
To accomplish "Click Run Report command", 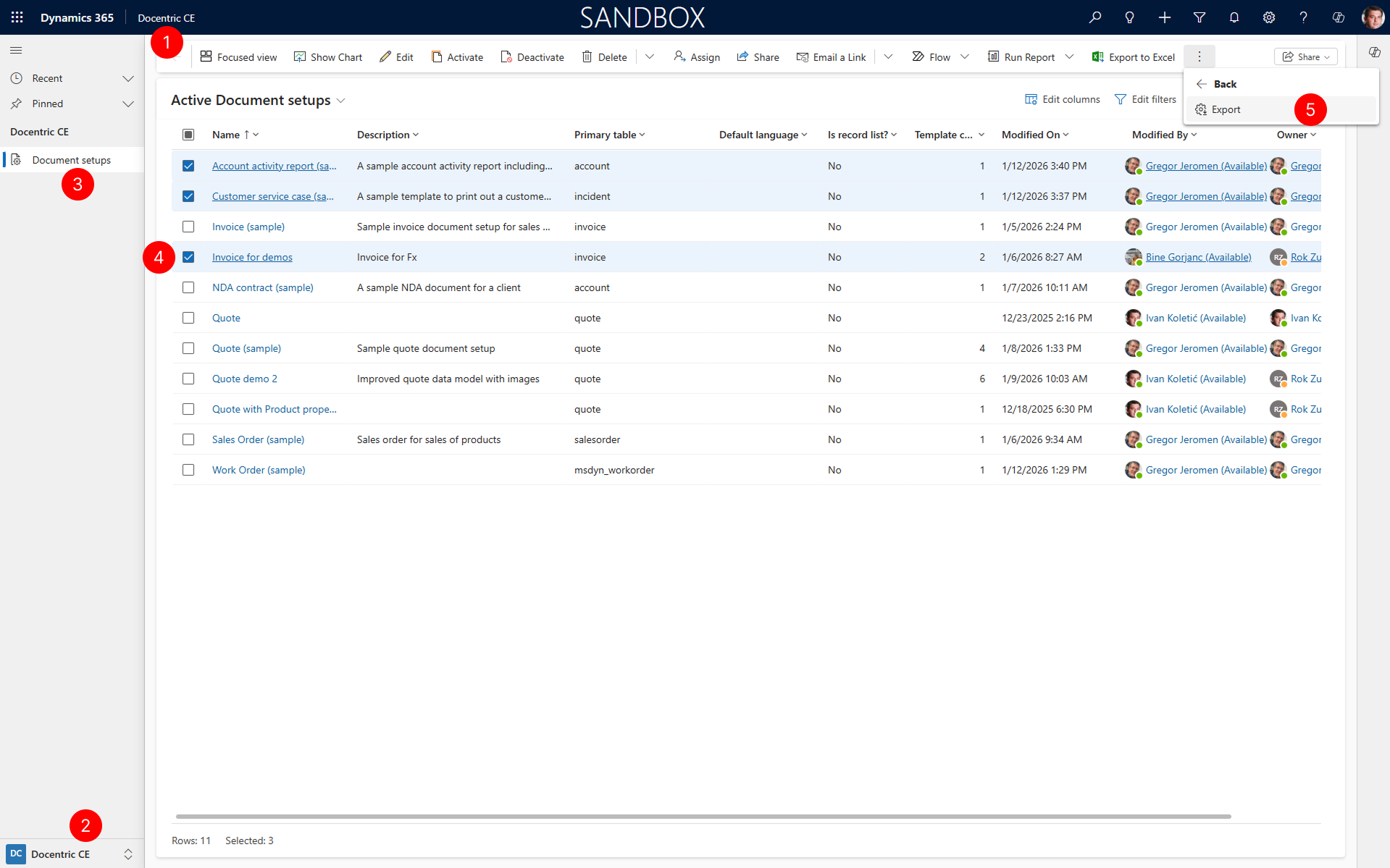I will 1021,56.
